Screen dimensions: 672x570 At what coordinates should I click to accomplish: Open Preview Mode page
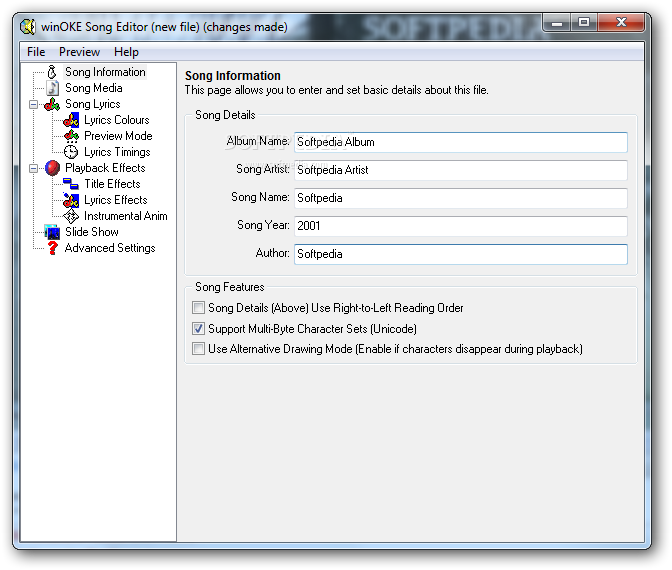pyautogui.click(x=118, y=136)
